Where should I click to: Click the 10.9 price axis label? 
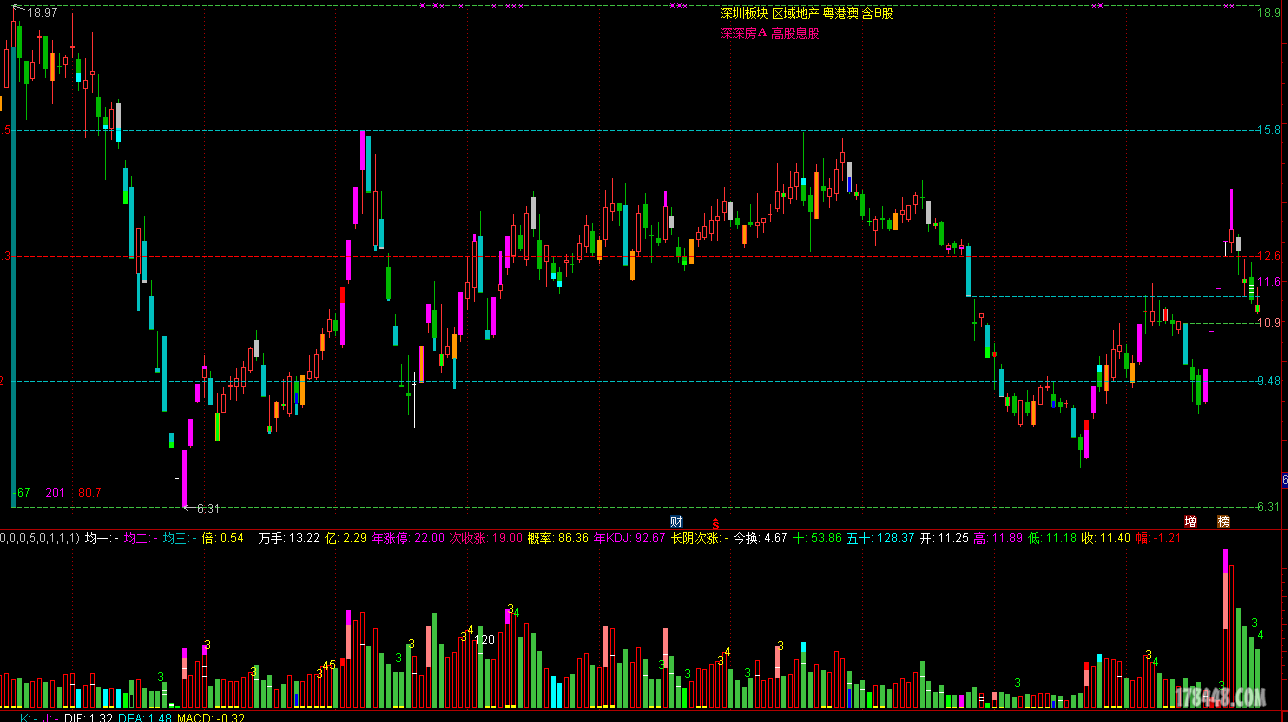(1268, 323)
